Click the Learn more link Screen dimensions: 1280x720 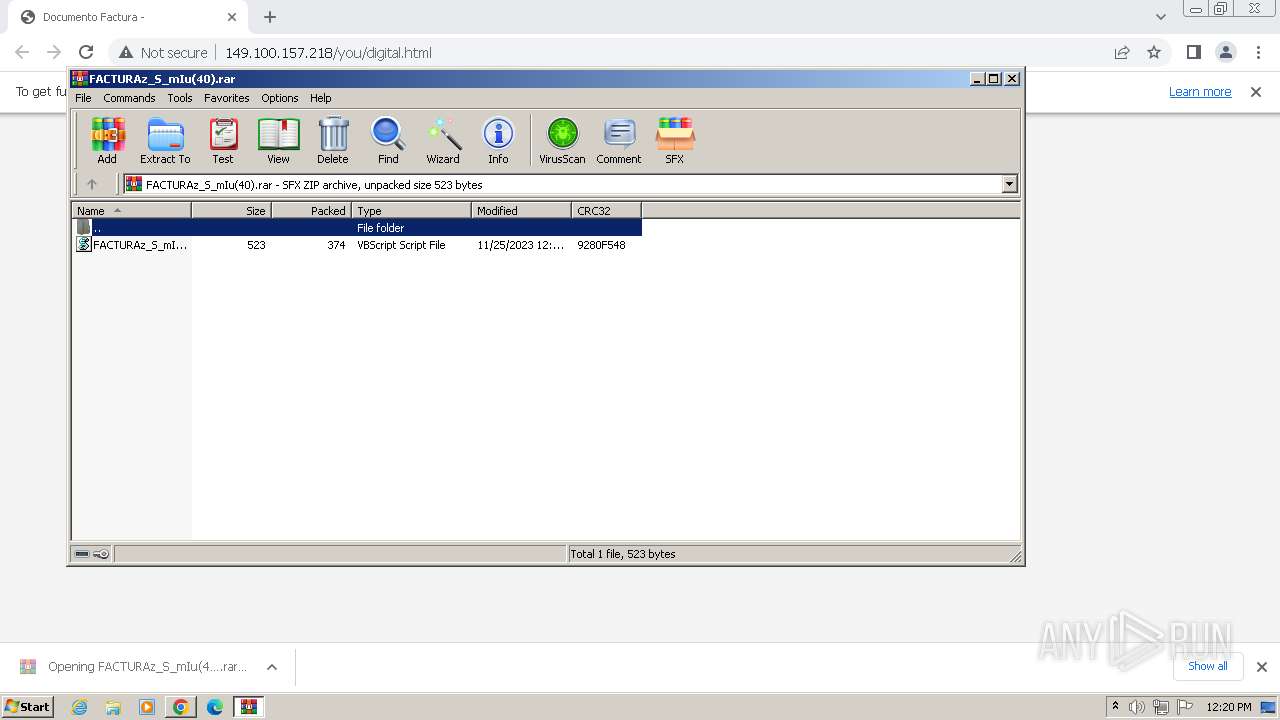coord(1200,91)
